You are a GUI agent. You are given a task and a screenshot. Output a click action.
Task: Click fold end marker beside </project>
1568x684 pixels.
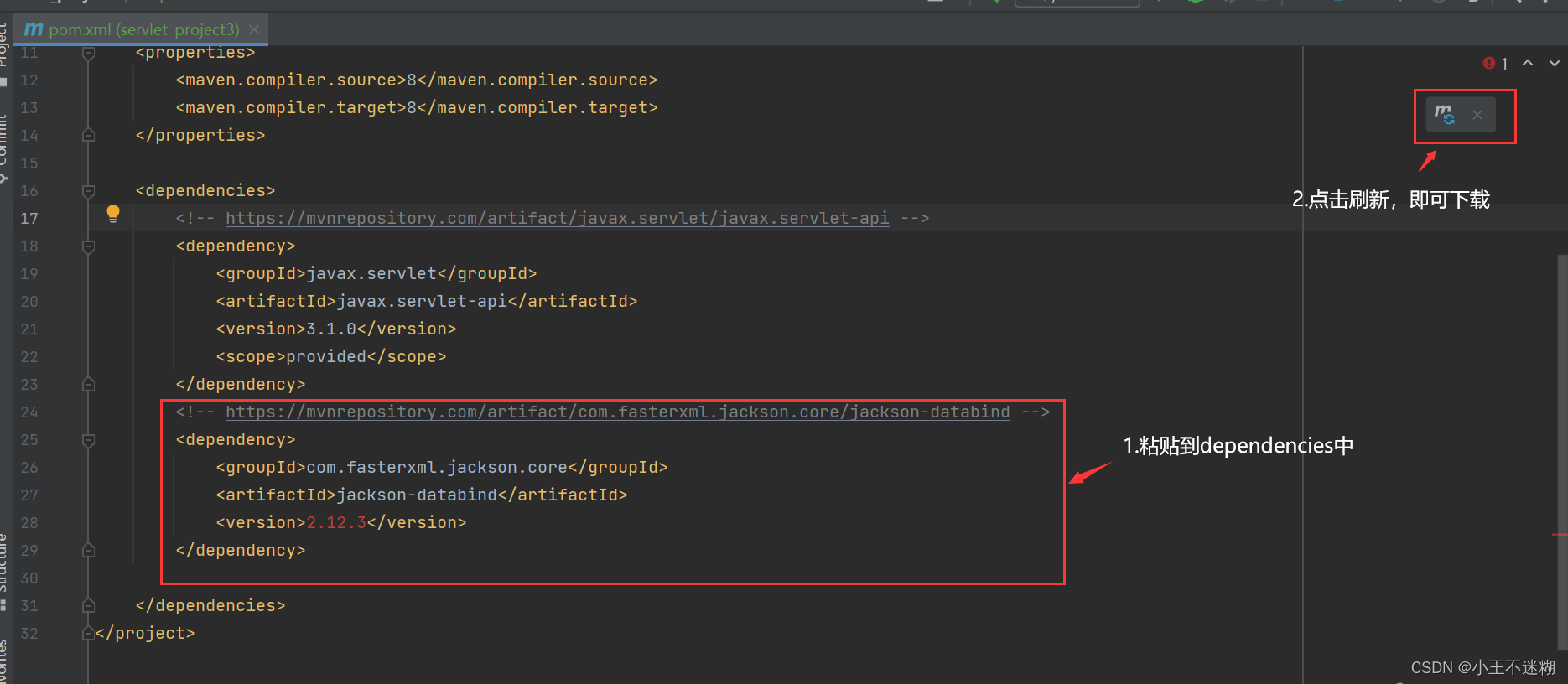click(88, 633)
